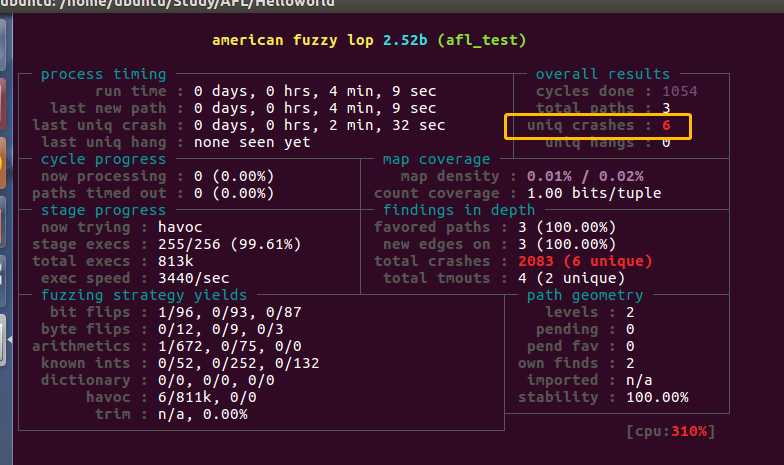Select the version number "2.52b"
The image size is (784, 465).
405,40
